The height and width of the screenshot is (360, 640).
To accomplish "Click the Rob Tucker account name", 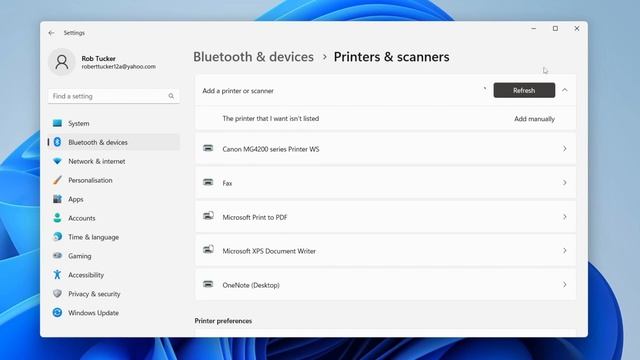I will (98, 58).
